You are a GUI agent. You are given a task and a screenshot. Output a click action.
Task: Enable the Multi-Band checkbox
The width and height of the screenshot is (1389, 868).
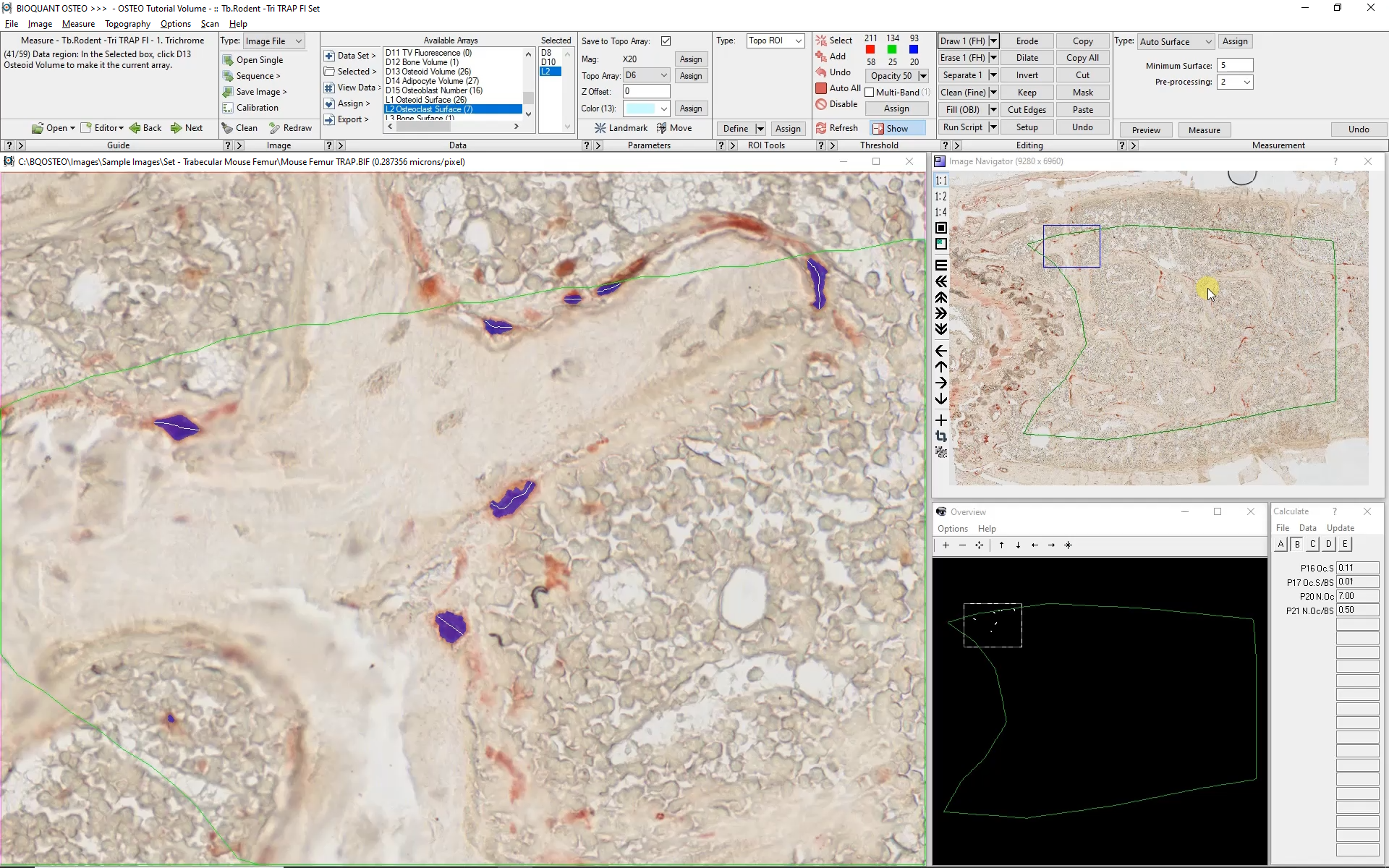870,93
